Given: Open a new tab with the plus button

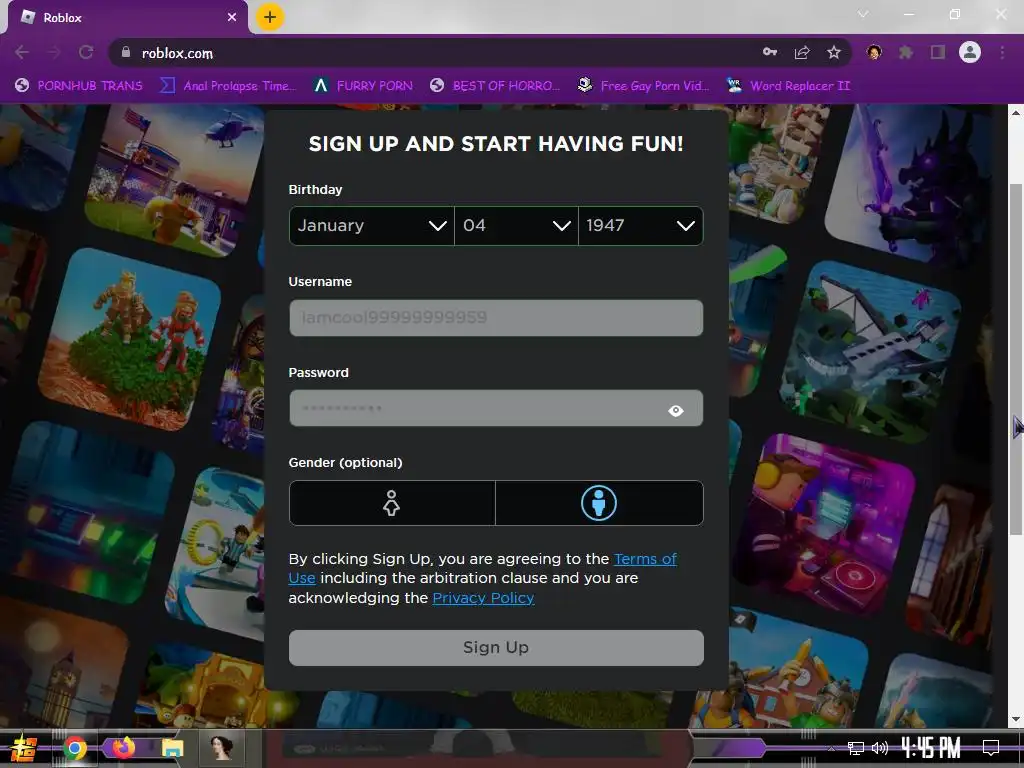Looking at the screenshot, I should tap(270, 17).
